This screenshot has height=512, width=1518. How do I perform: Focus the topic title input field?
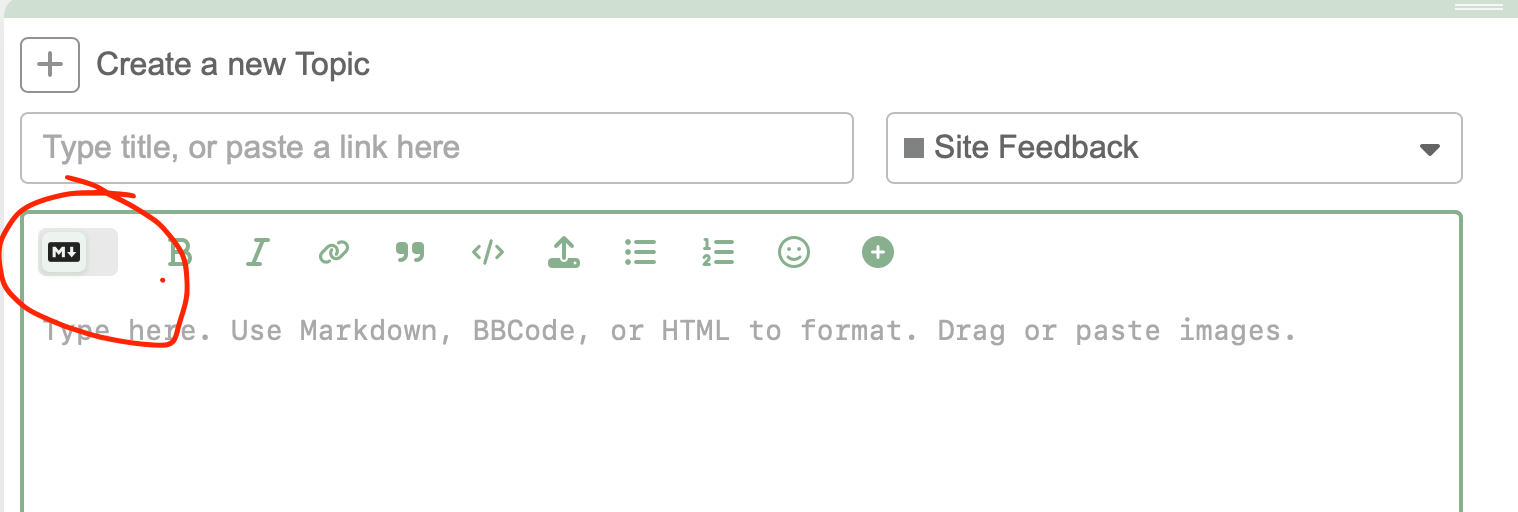(437, 148)
